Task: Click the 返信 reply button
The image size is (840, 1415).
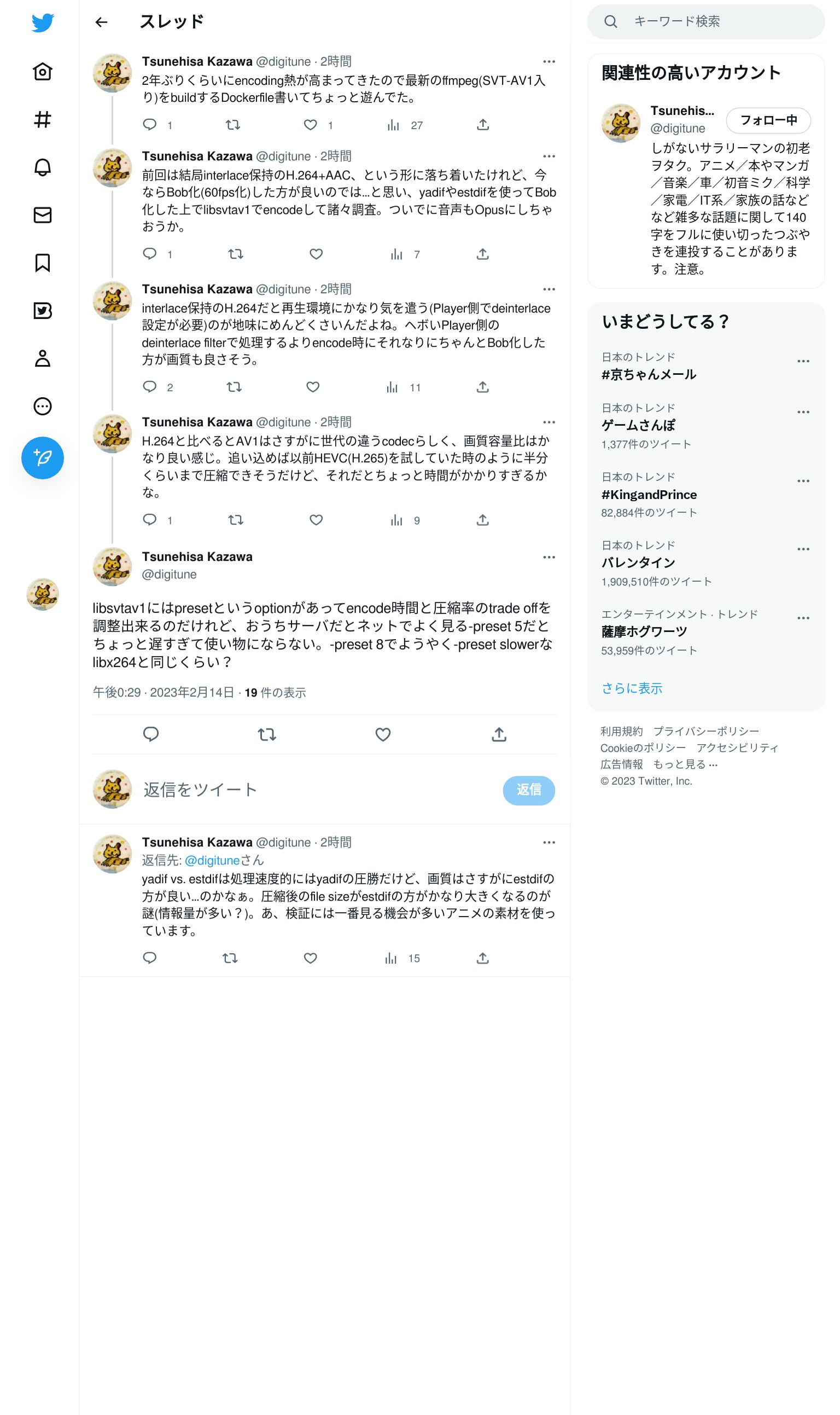Action: 529,790
